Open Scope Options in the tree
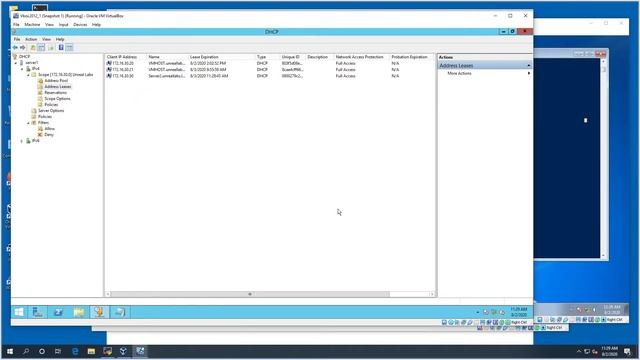The width and height of the screenshot is (640, 360). point(57,99)
